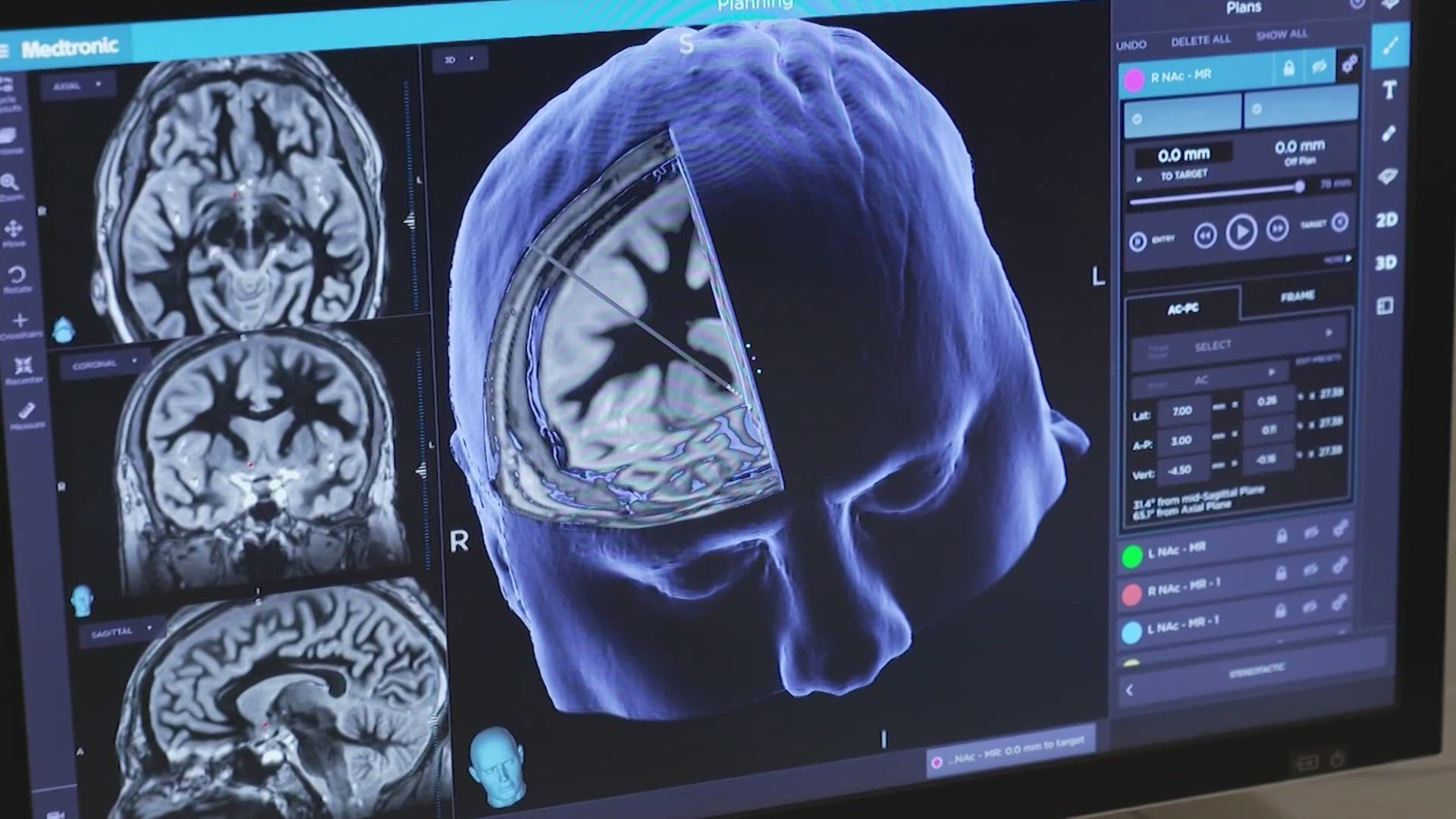Click the Recenter tool

24,369
